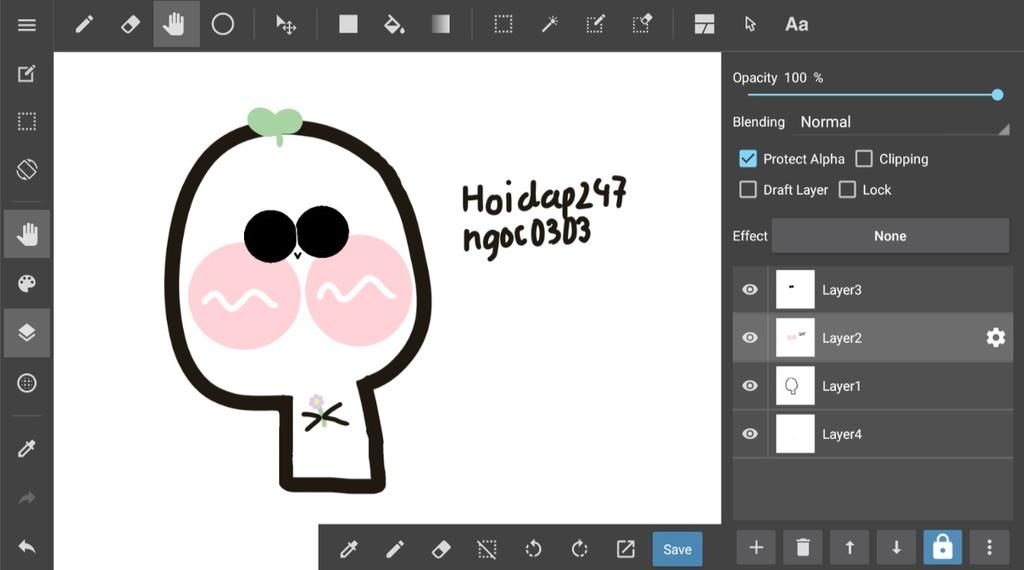Move layer down
The width and height of the screenshot is (1024, 570).
point(896,547)
